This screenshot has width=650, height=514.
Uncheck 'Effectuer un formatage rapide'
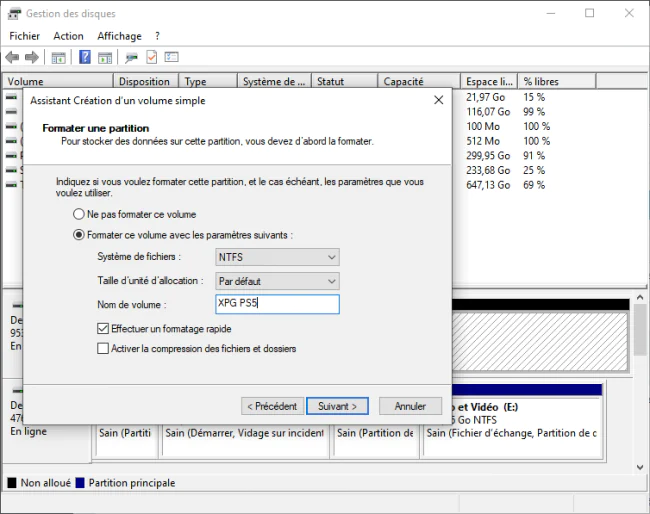click(164, 329)
